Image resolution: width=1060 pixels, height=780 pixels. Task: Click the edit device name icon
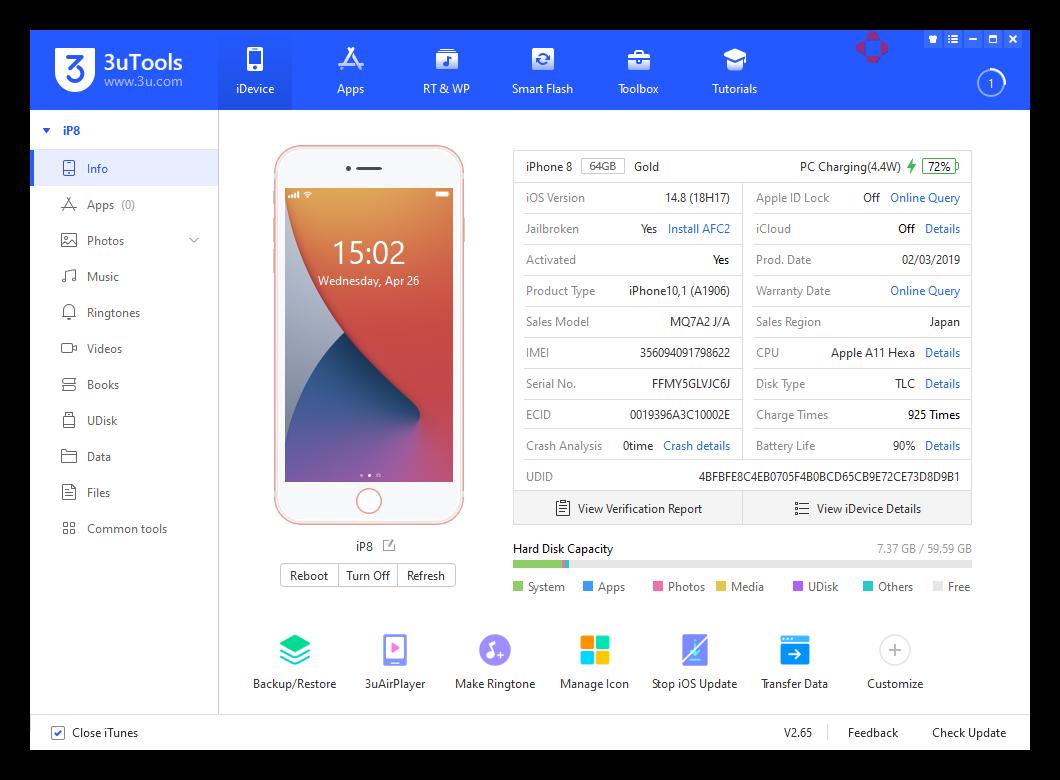pyautogui.click(x=389, y=545)
